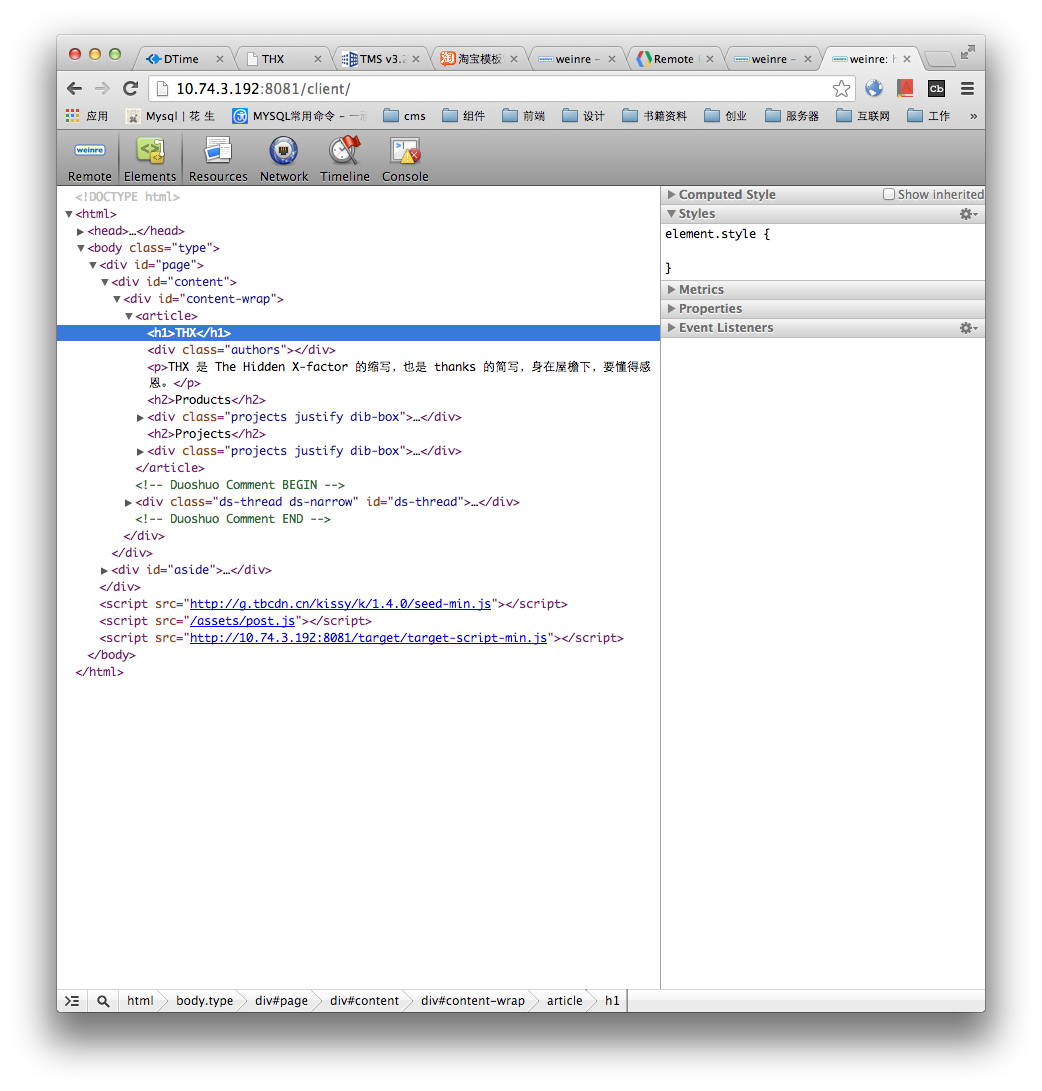This screenshot has height=1091, width=1042.
Task: Open the Resources panel
Action: [x=218, y=159]
